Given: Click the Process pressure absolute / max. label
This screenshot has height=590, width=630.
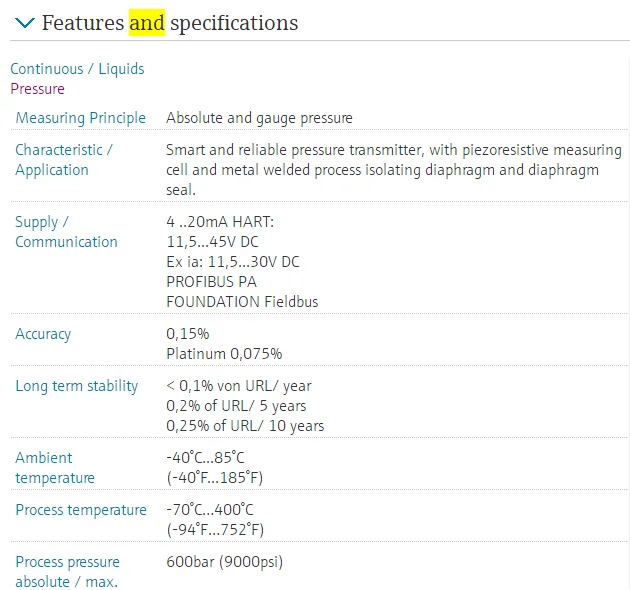Looking at the screenshot, I should [67, 572].
